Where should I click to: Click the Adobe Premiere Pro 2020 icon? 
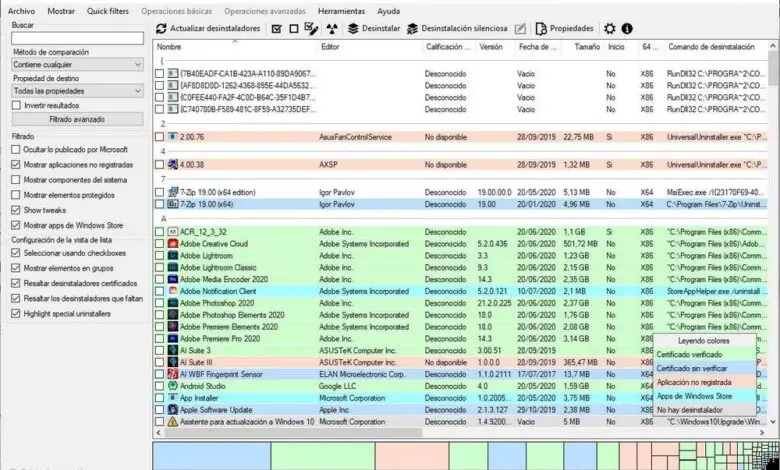pos(173,339)
